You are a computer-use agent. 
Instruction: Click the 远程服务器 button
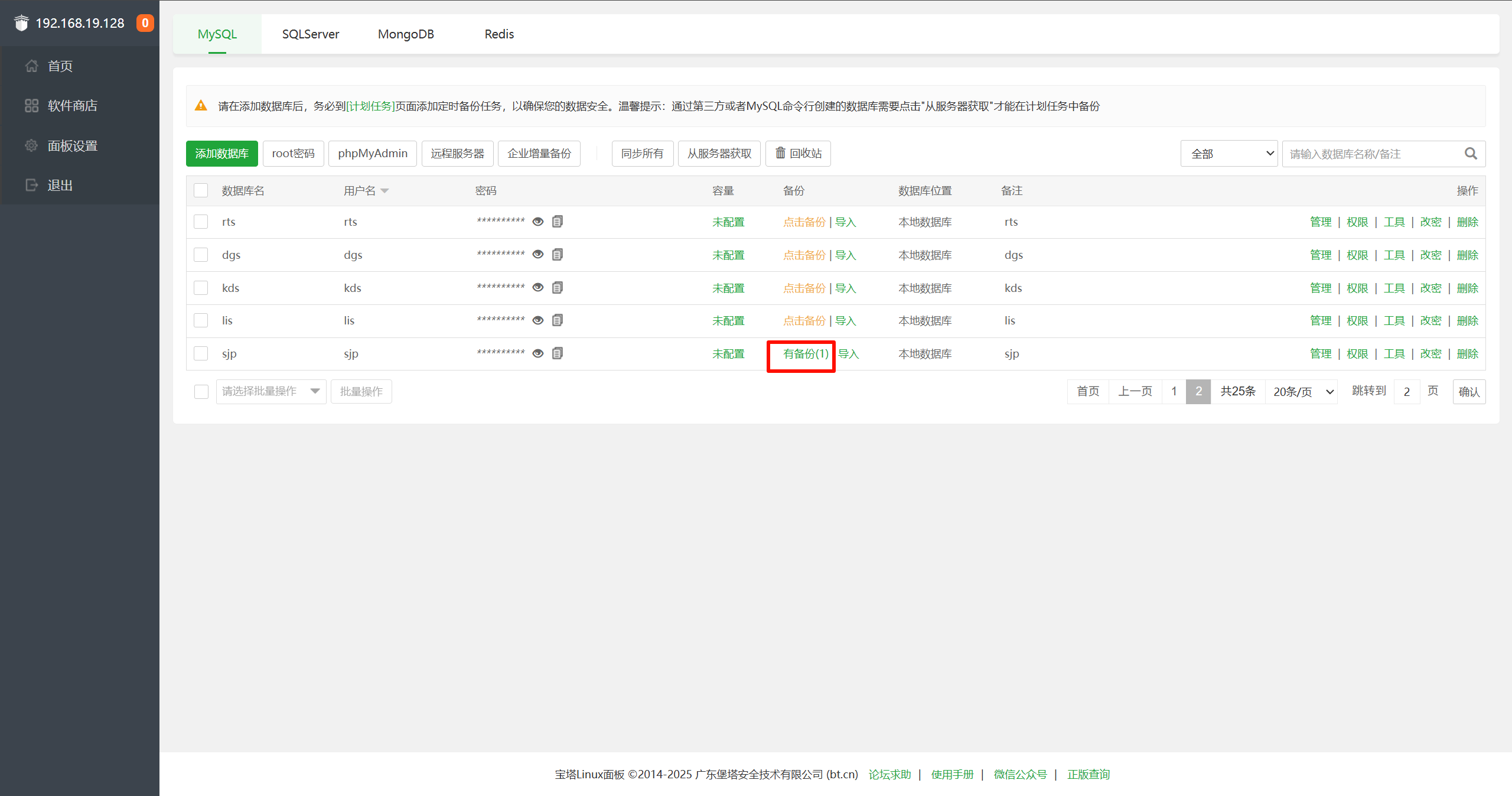[x=457, y=154]
